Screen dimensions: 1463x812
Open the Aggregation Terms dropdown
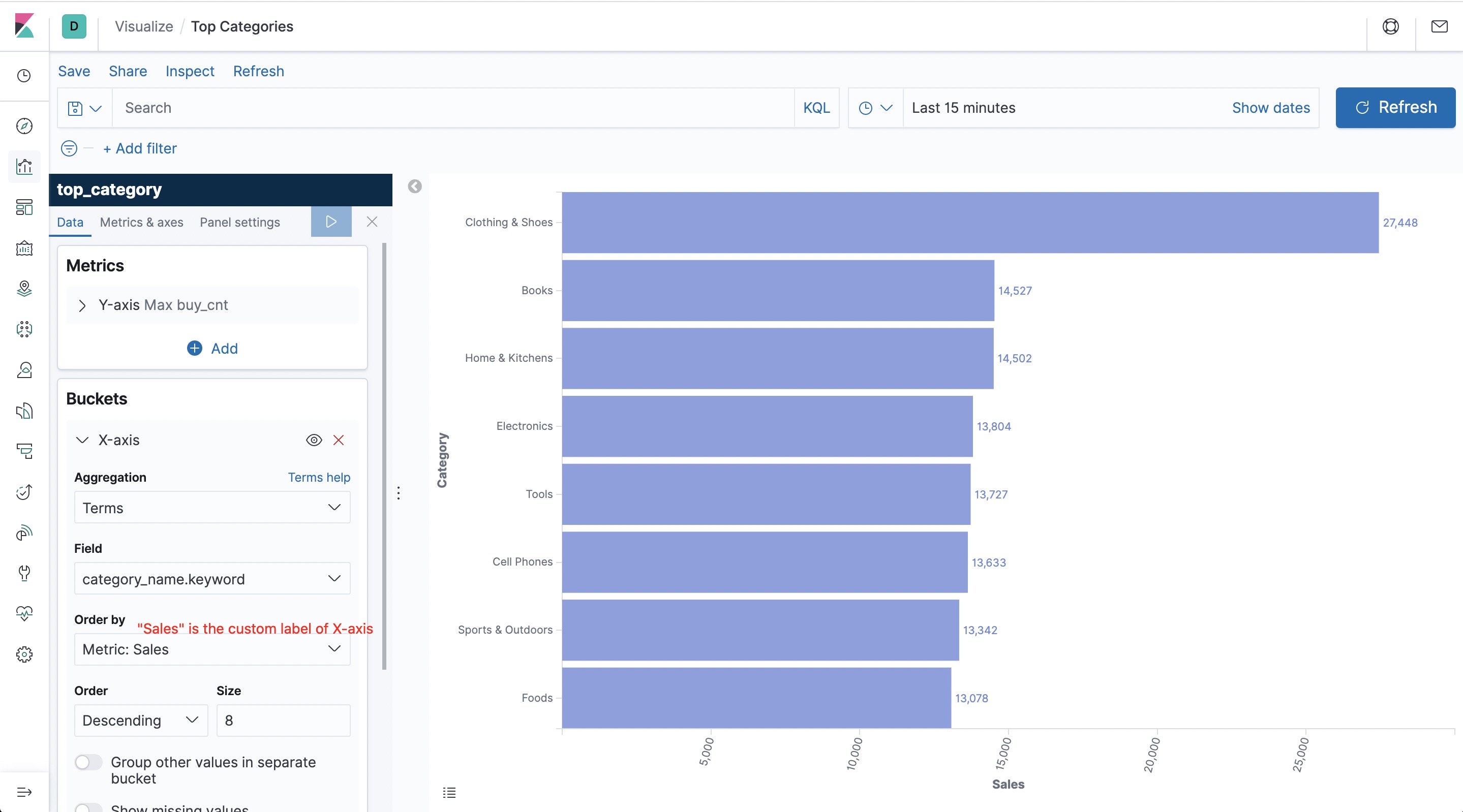[212, 508]
